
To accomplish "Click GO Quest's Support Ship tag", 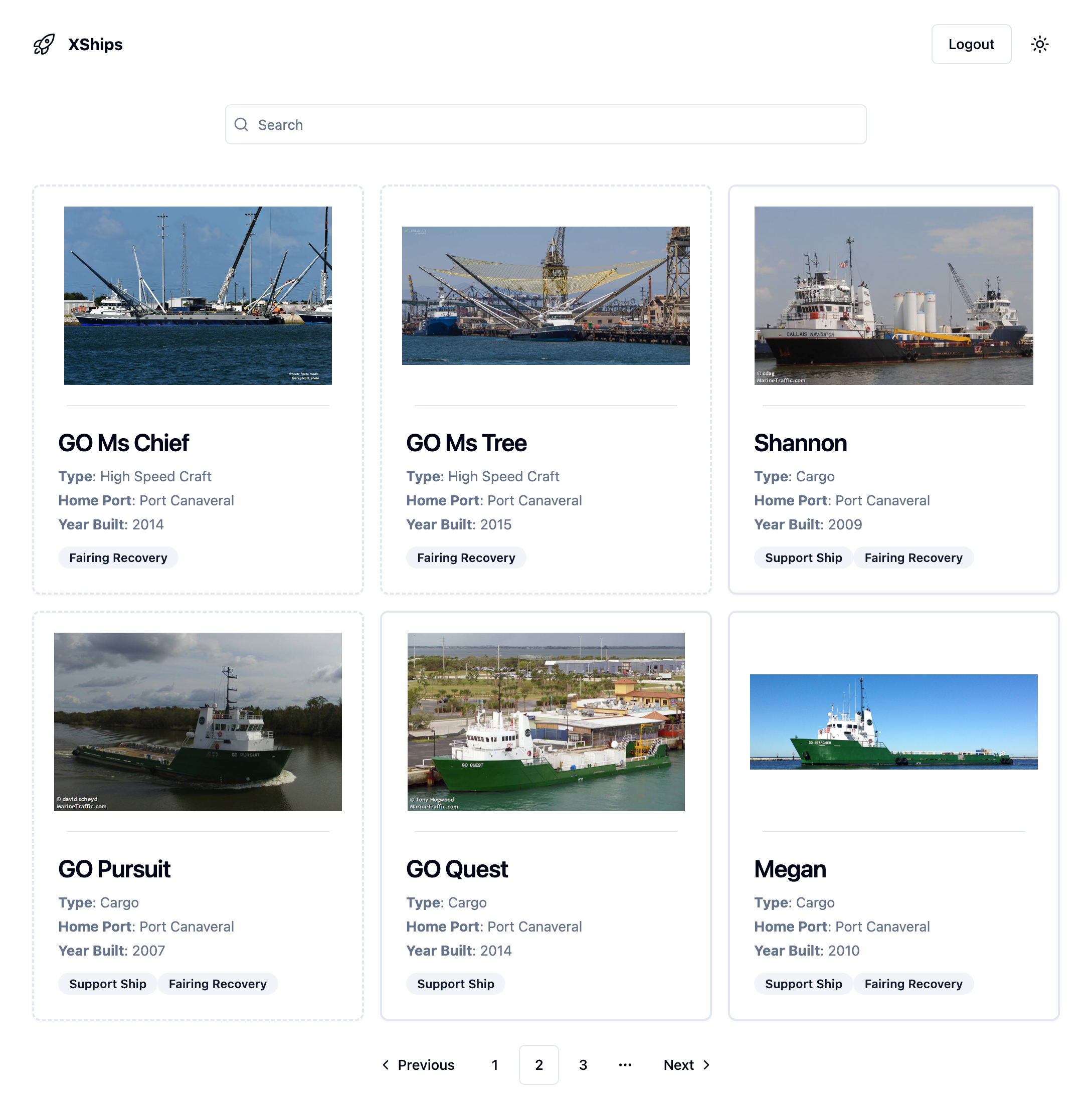I will (x=455, y=984).
